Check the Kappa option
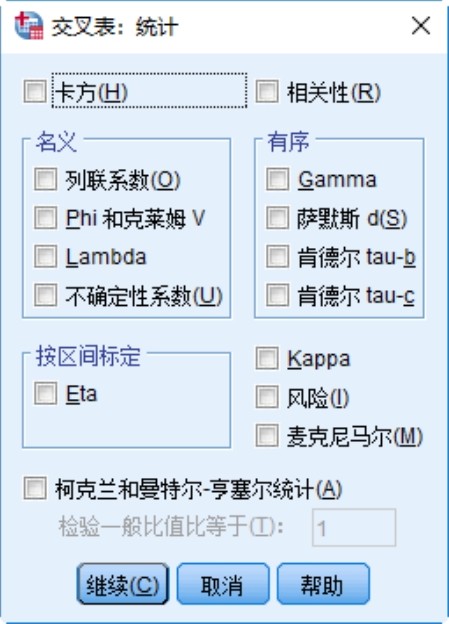The height and width of the screenshot is (624, 449). coord(267,358)
